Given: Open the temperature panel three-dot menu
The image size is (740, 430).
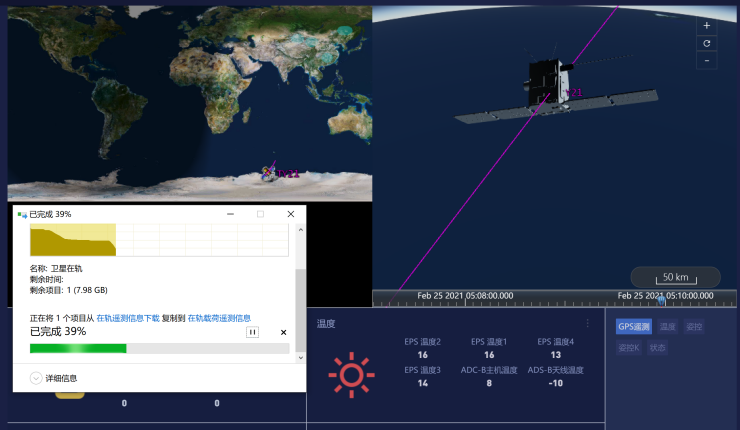Looking at the screenshot, I should point(588,323).
